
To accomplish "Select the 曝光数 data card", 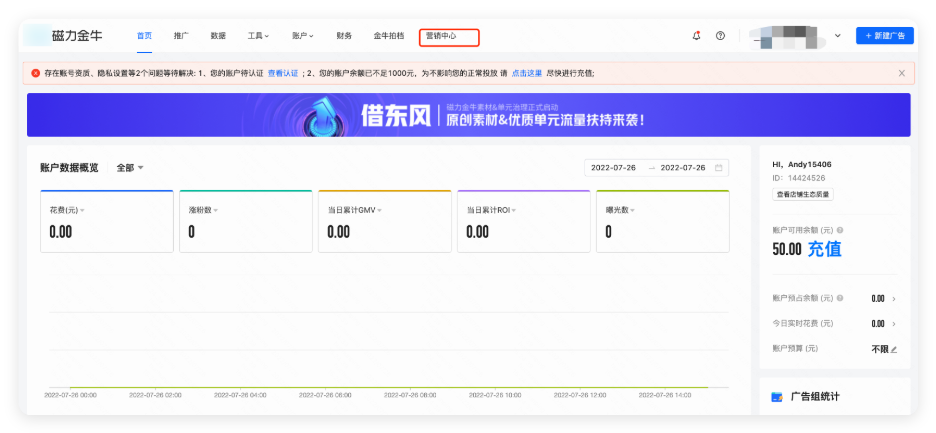I will (663, 222).
